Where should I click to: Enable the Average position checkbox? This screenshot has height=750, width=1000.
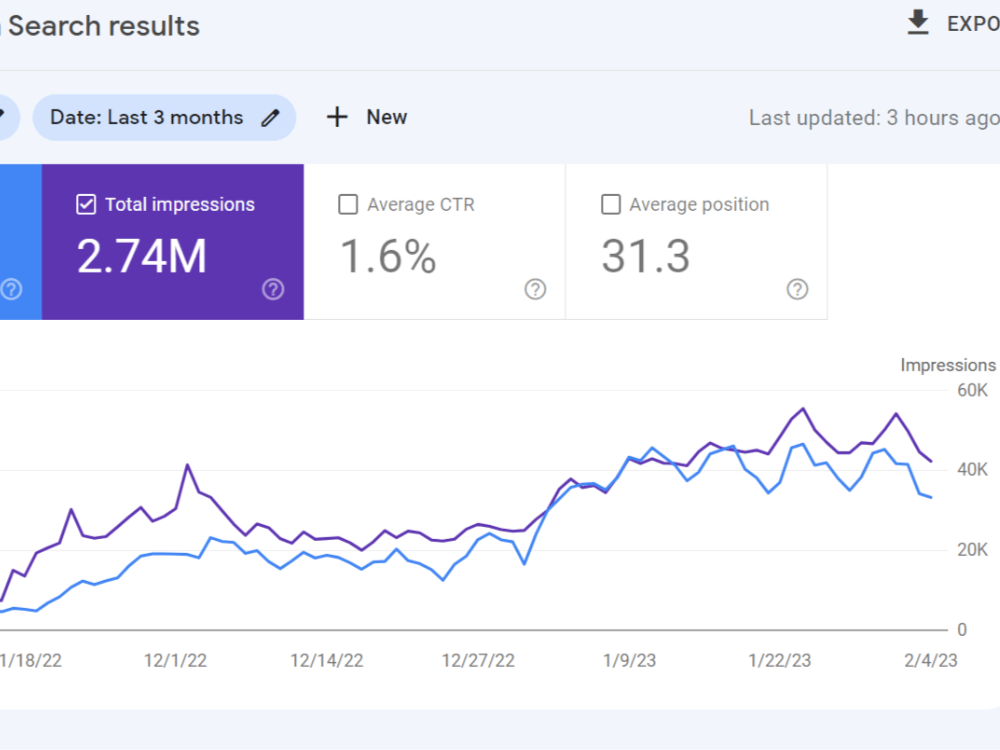(x=611, y=205)
